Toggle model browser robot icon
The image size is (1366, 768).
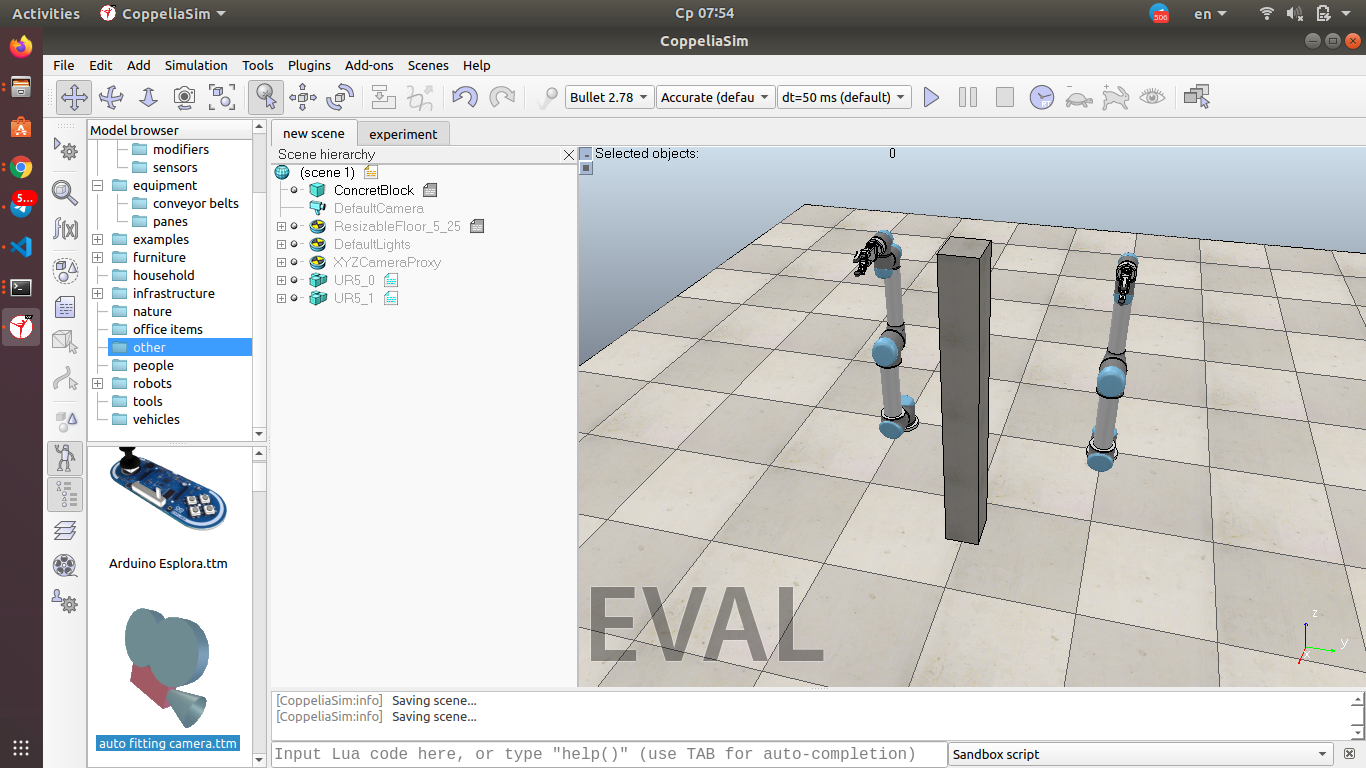click(65, 457)
